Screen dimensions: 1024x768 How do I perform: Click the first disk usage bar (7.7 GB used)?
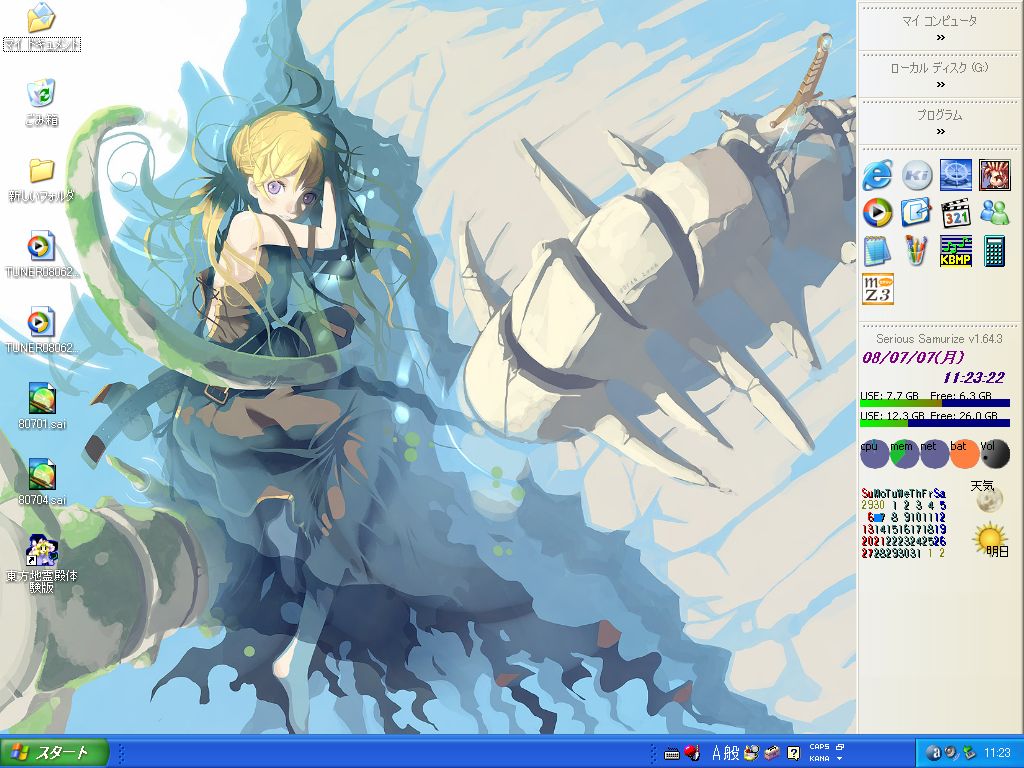pyautogui.click(x=935, y=403)
